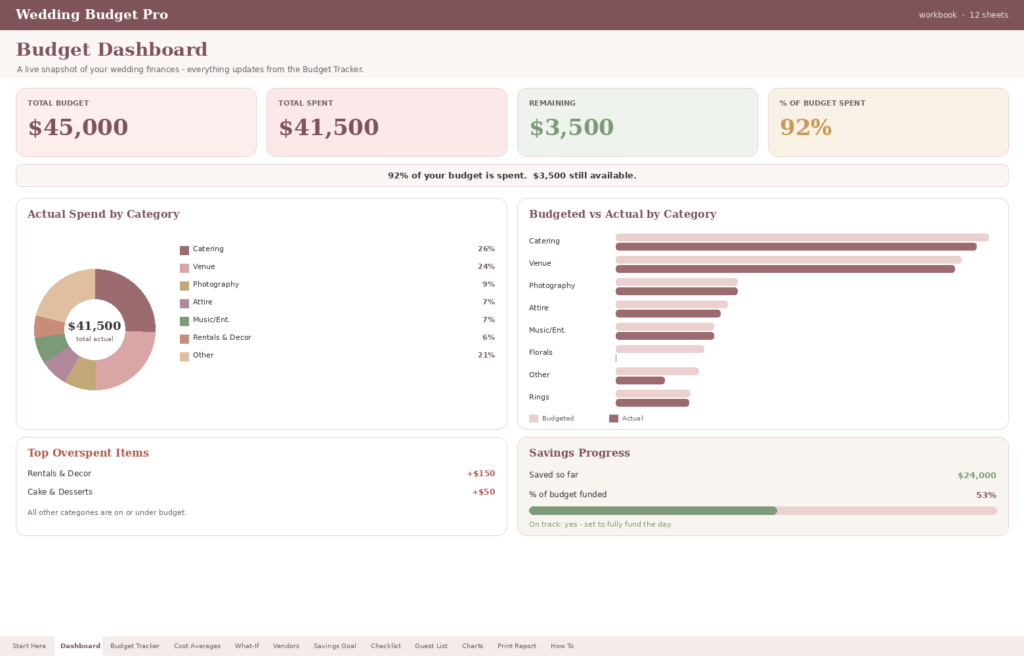Screen dimensions: 1024x656
Task: Click the Attire legend color swatch
Action: click(184, 303)
